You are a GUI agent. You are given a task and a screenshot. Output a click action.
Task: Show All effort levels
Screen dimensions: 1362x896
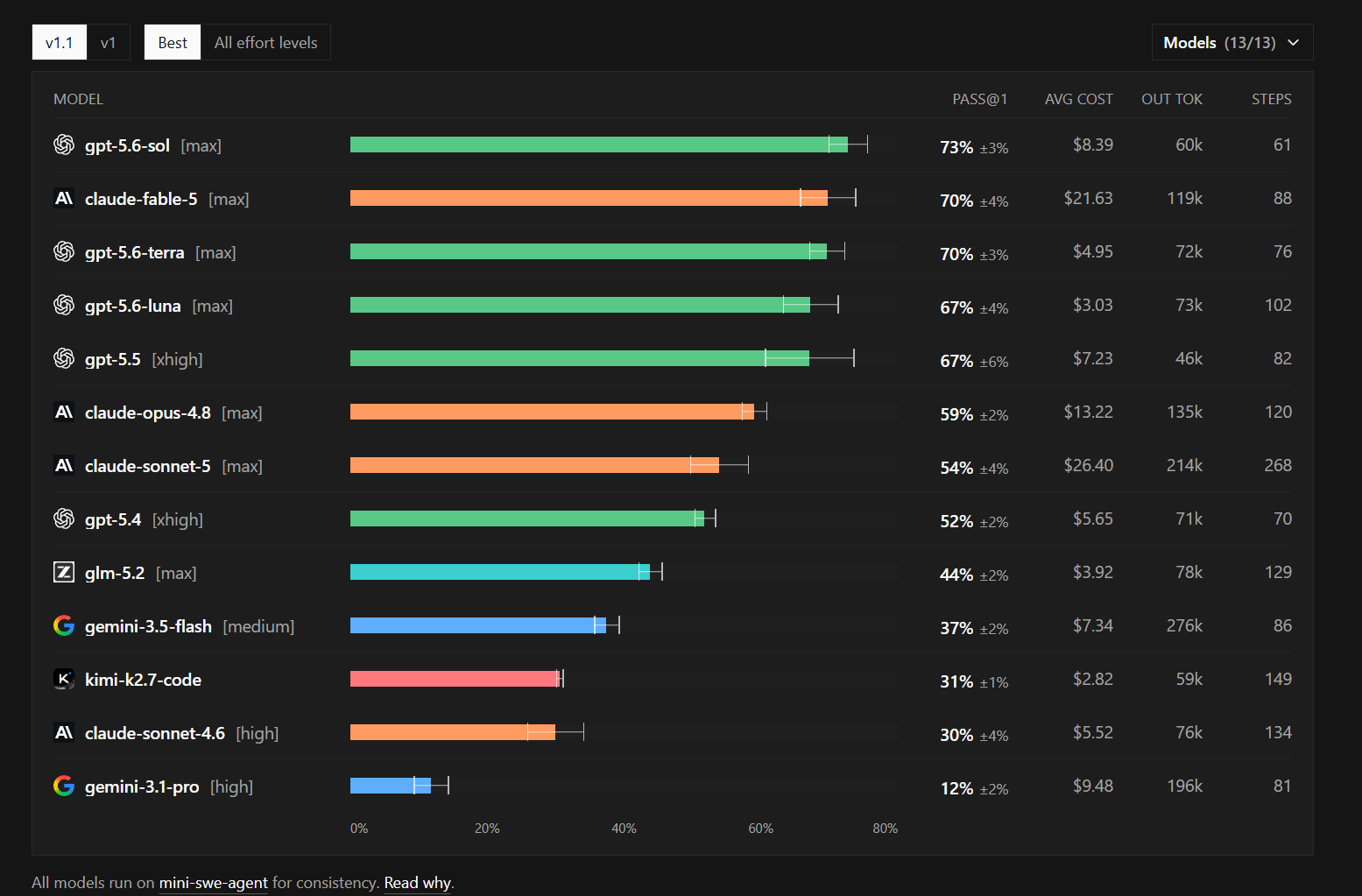click(266, 42)
